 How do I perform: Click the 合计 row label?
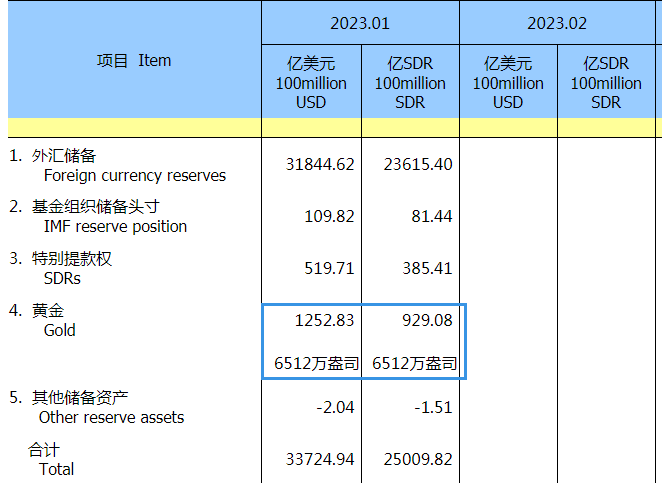click(x=43, y=450)
